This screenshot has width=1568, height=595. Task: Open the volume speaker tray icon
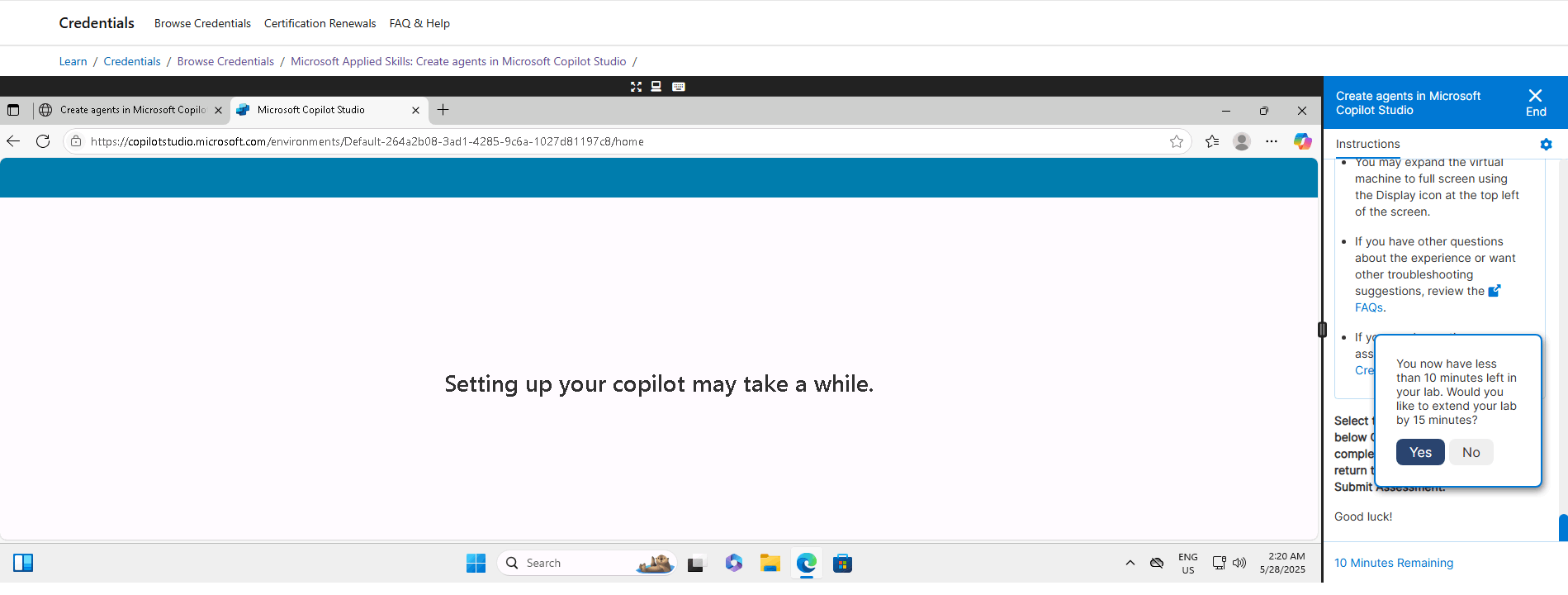(1239, 563)
